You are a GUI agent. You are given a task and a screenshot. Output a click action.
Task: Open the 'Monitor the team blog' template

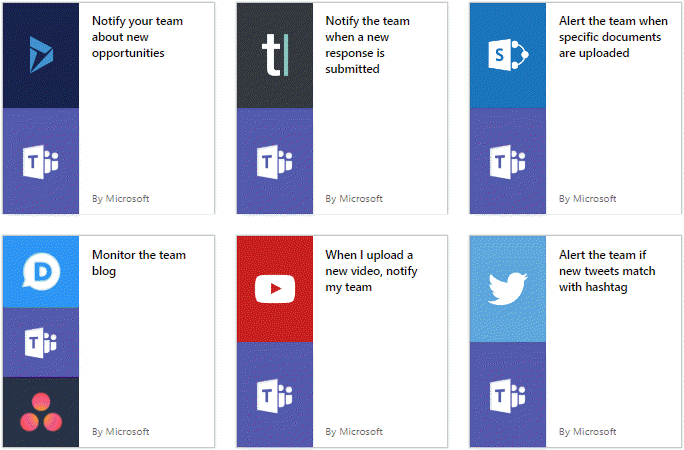(138, 262)
